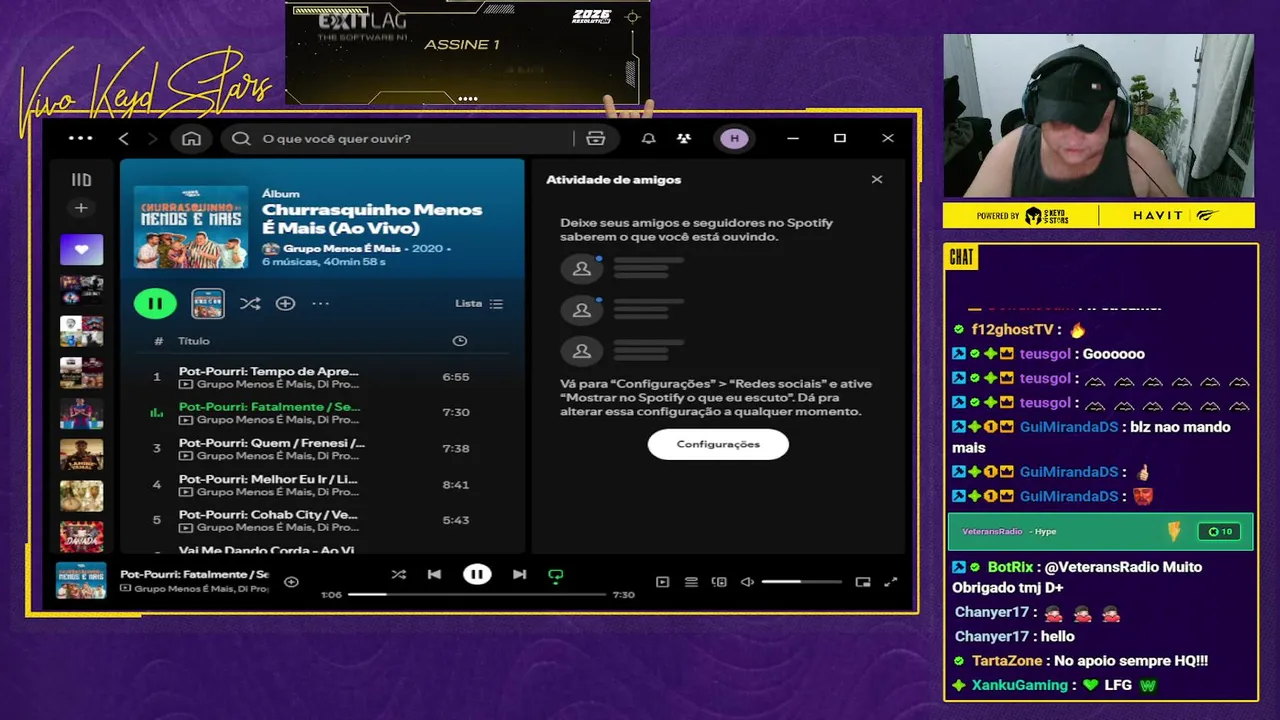Add current song to Liked Songs
Screen dimensions: 1280x720
(x=291, y=582)
